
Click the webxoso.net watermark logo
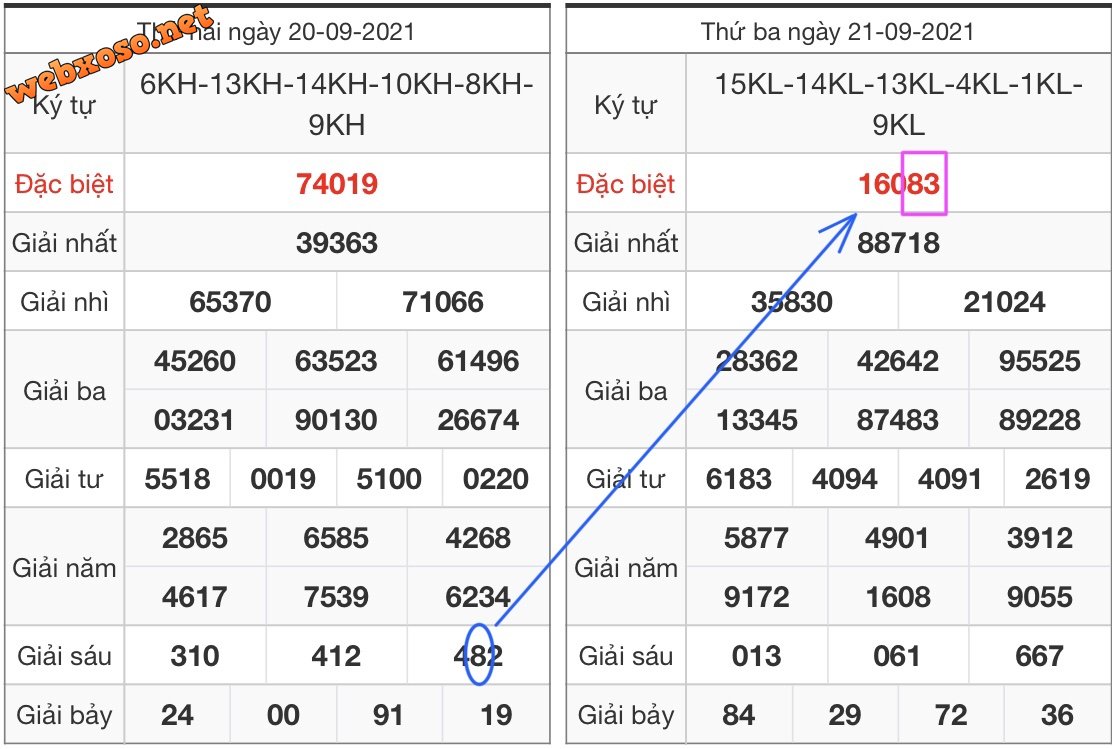tap(111, 57)
